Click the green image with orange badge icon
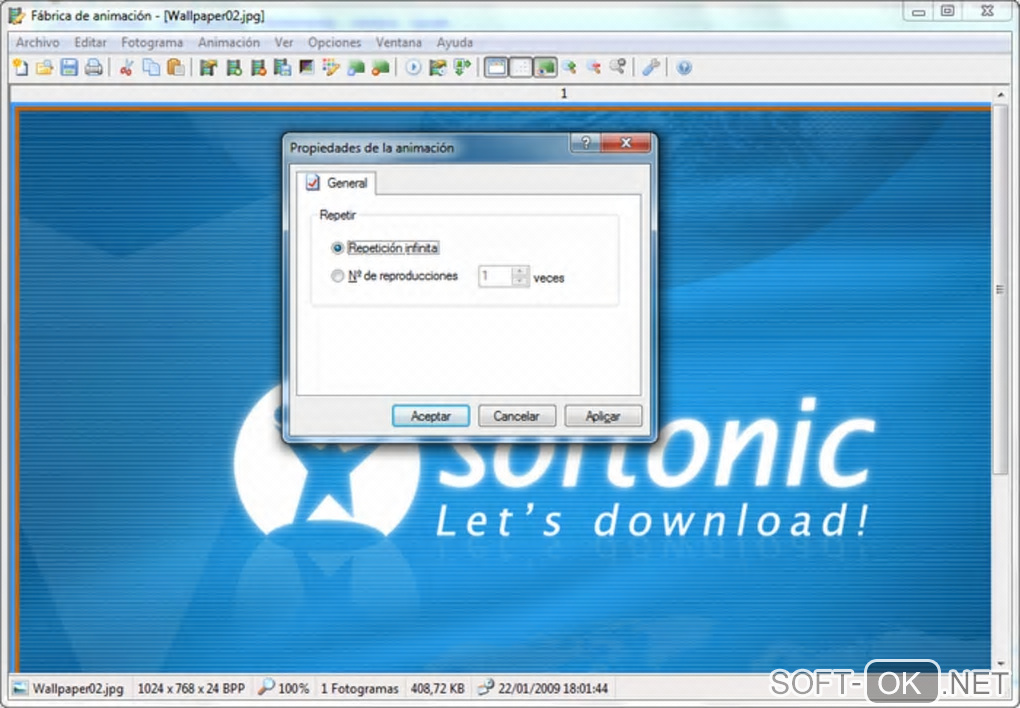This screenshot has height=708, width=1020. [x=381, y=67]
